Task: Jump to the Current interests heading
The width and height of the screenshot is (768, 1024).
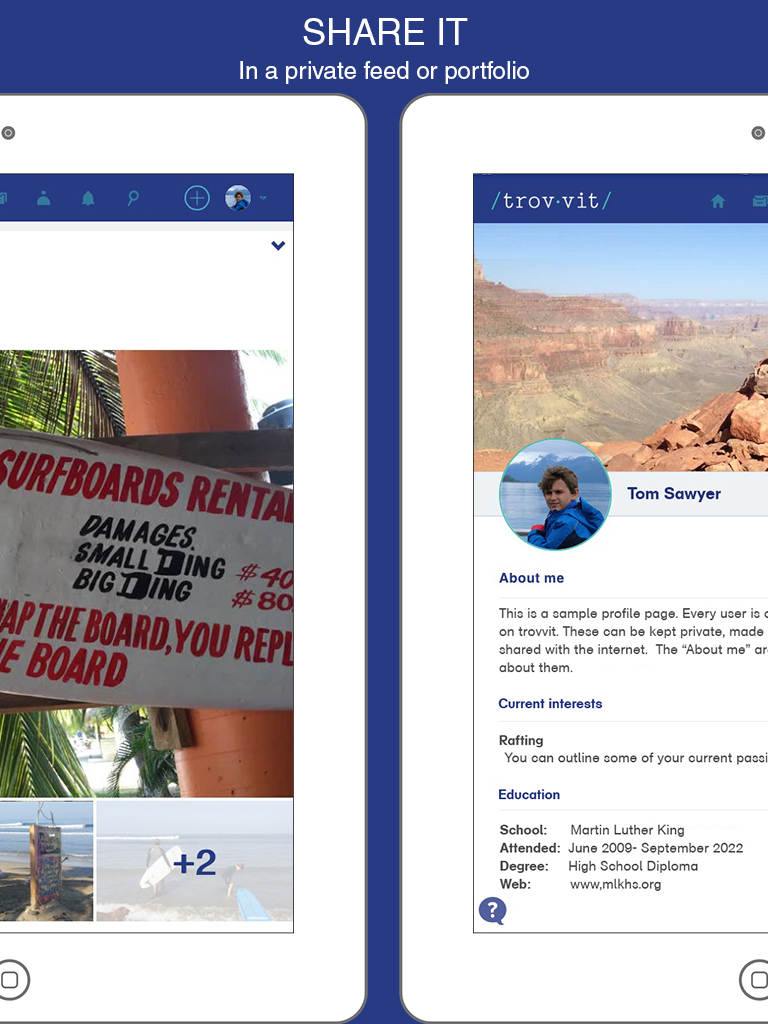Action: point(551,703)
